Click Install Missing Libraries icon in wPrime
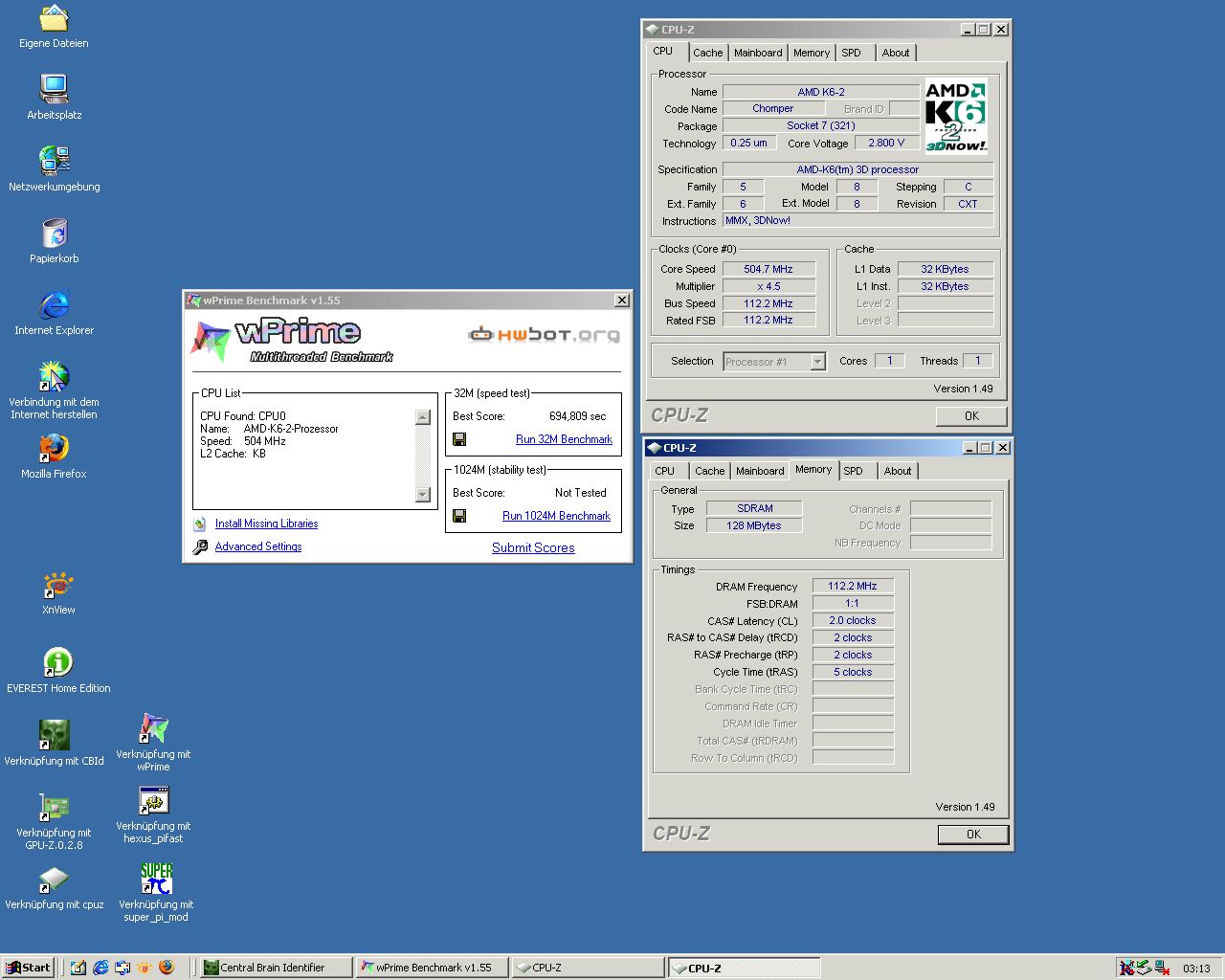 click(200, 523)
